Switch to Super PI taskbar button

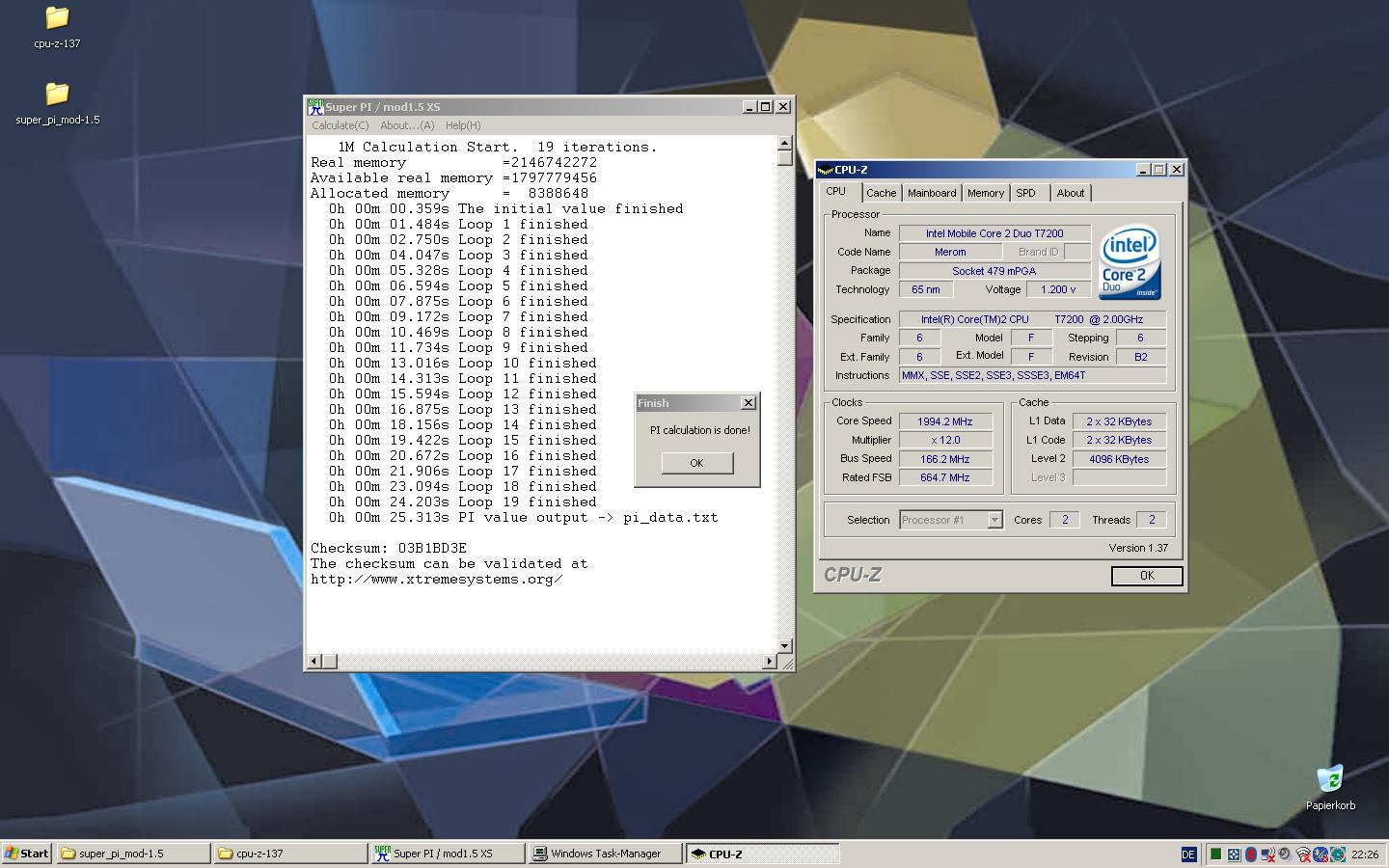[x=449, y=854]
